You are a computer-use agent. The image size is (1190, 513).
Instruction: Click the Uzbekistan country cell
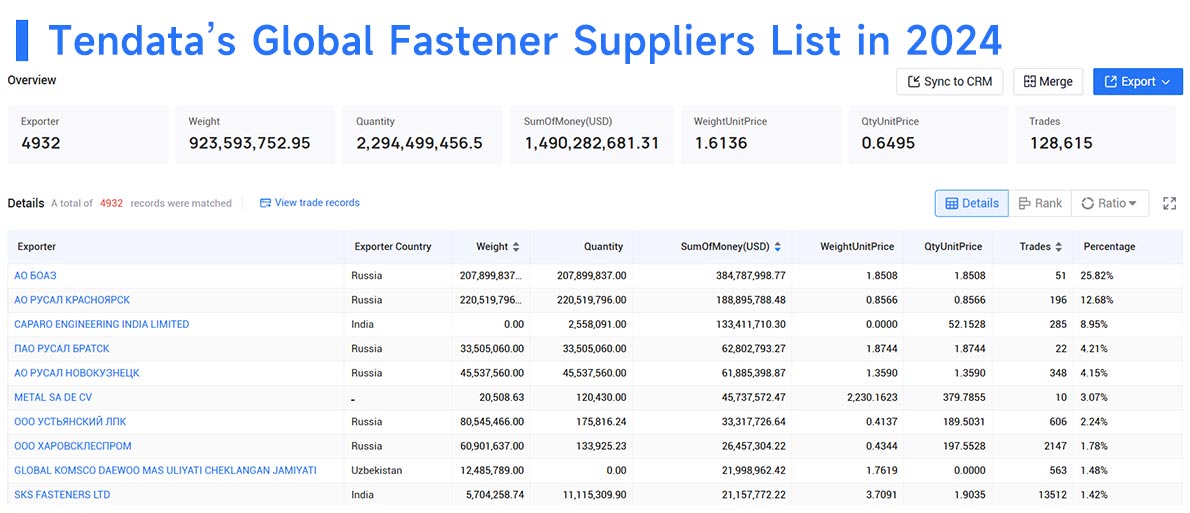click(376, 471)
